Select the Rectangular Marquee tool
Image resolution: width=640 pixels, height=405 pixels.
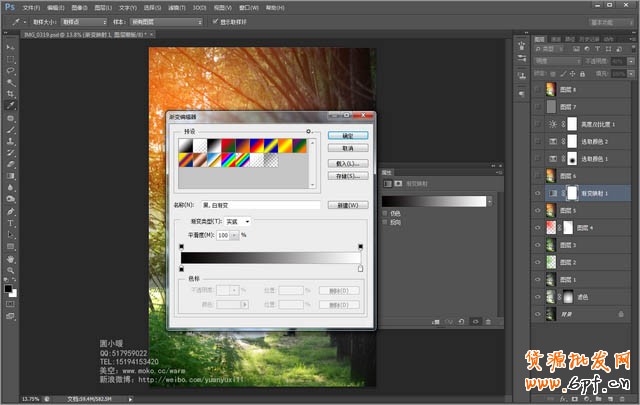[x=10, y=59]
